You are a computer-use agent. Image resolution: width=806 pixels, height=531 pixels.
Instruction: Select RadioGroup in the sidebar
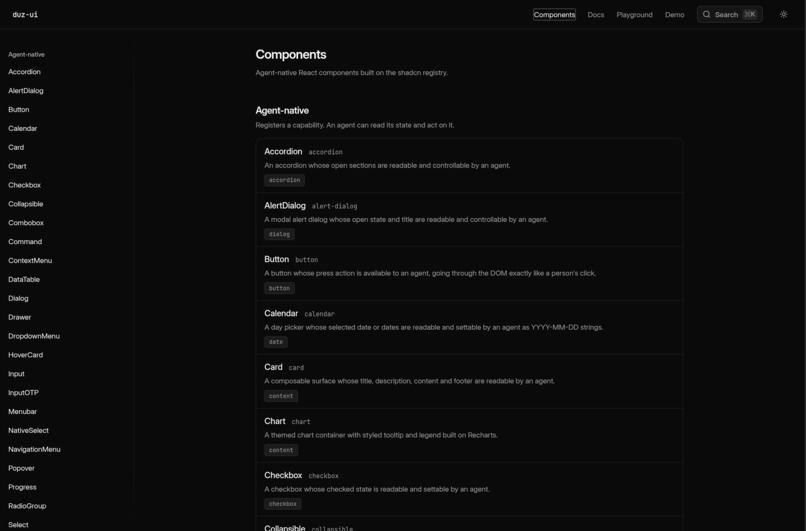(x=27, y=505)
